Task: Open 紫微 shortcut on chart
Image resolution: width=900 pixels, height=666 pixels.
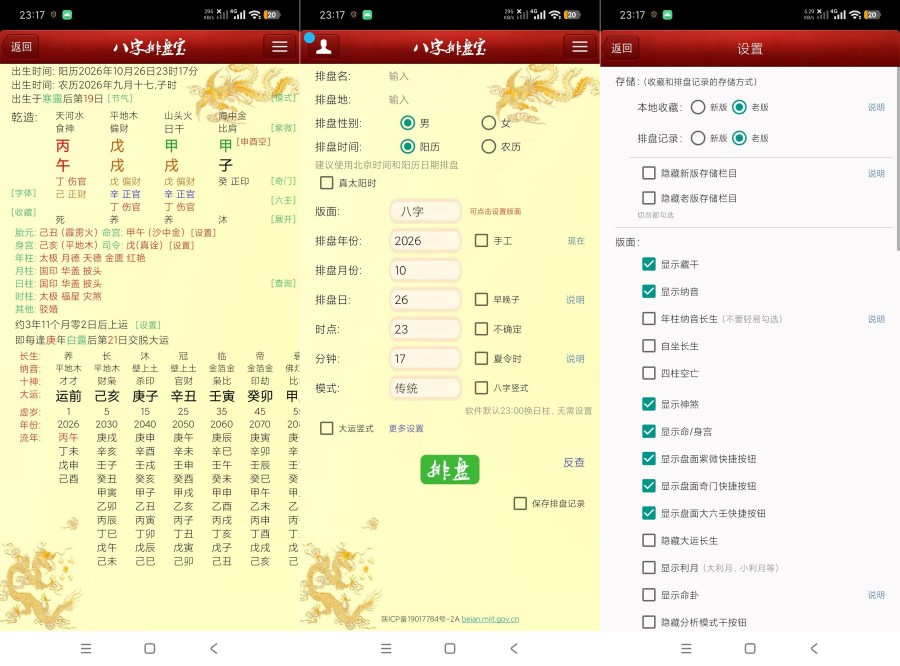Action: [283, 127]
